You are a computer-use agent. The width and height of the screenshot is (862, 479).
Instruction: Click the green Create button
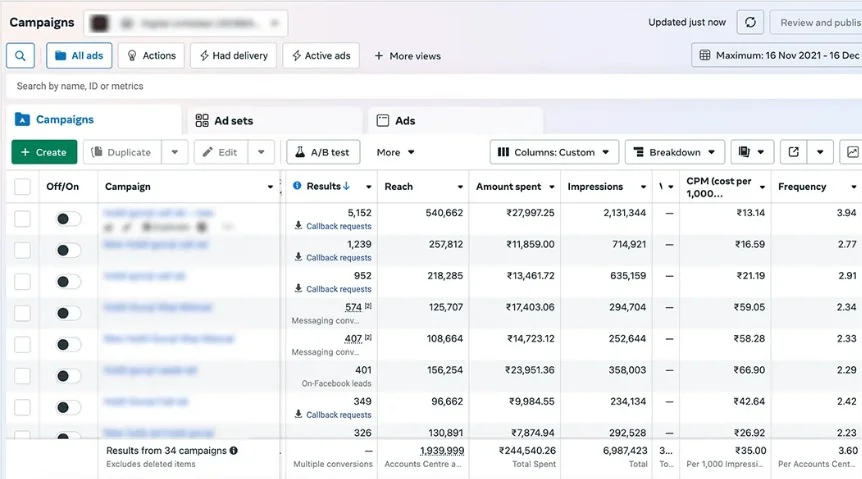pos(44,152)
